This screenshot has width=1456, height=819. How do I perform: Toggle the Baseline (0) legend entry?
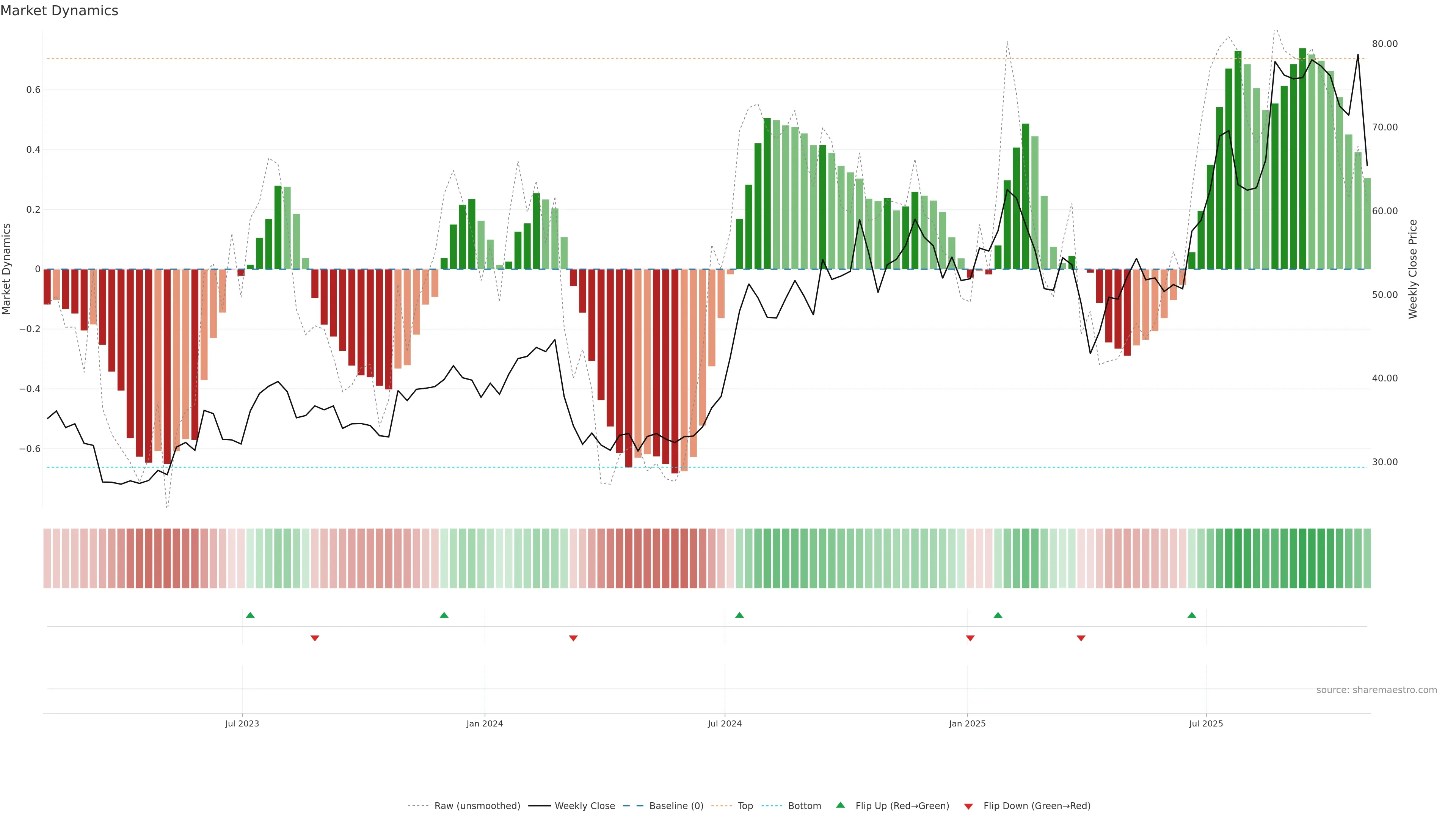(676, 806)
